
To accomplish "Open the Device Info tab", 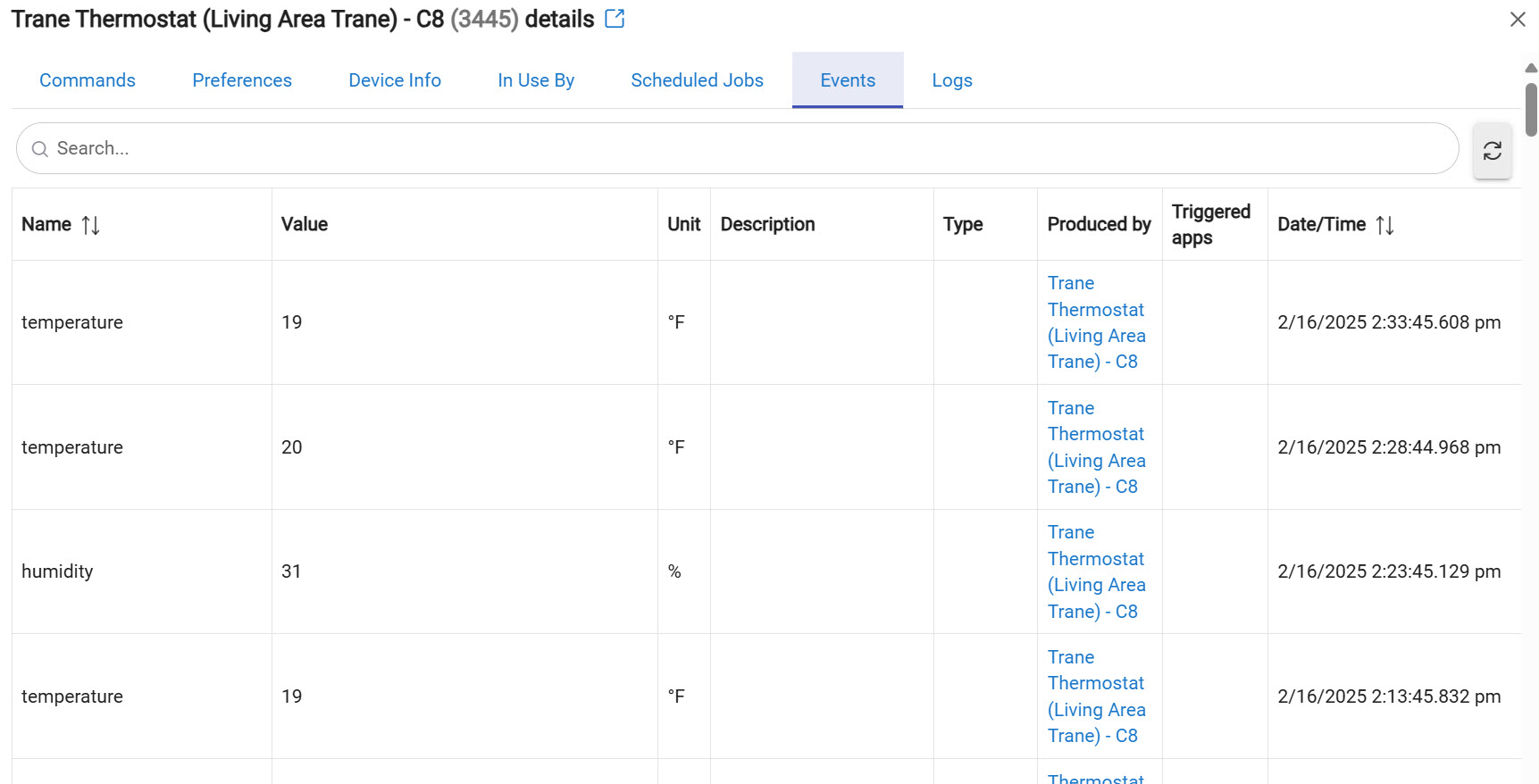I will pyautogui.click(x=395, y=80).
